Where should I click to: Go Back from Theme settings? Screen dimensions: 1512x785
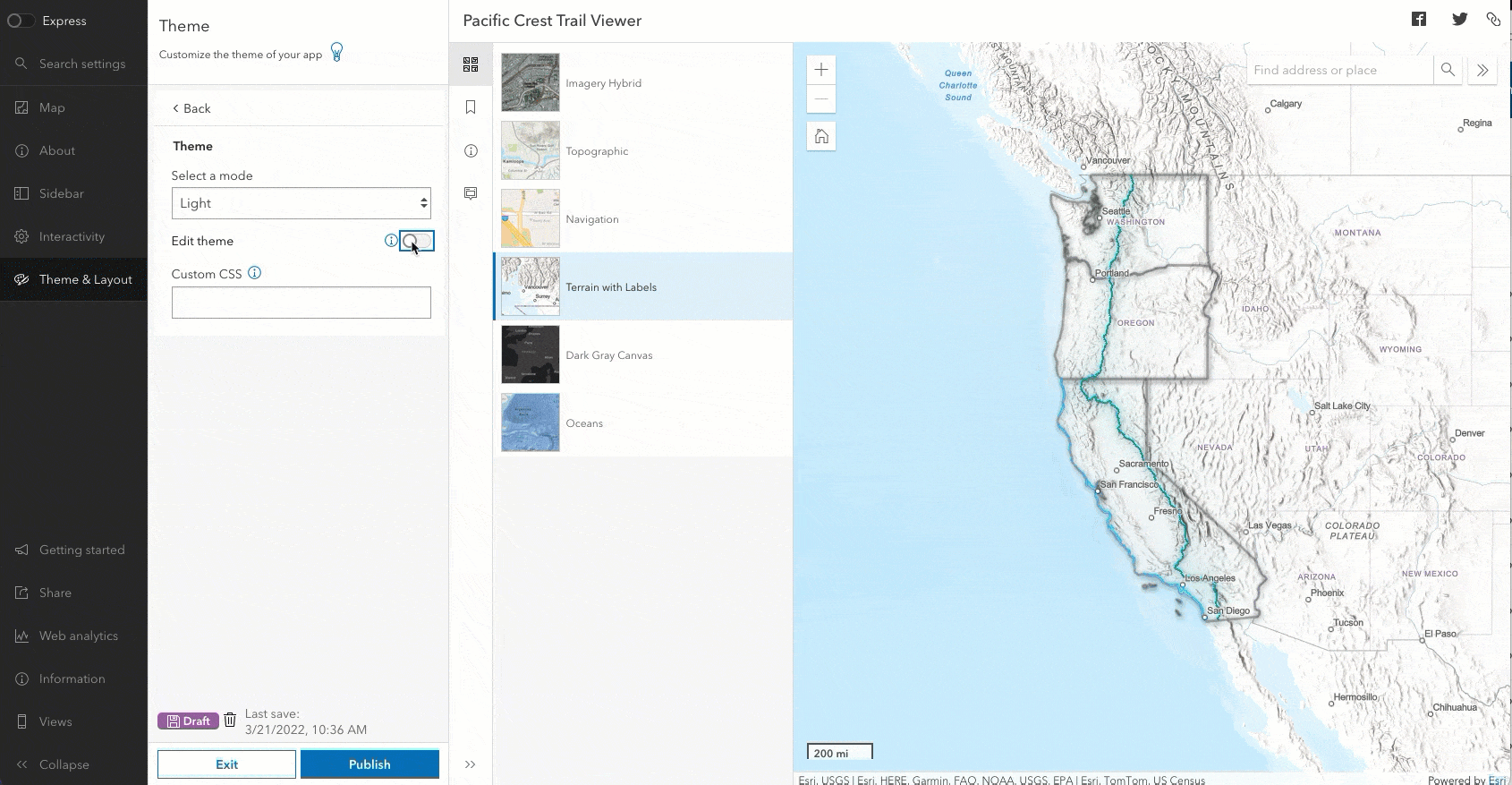click(x=191, y=108)
